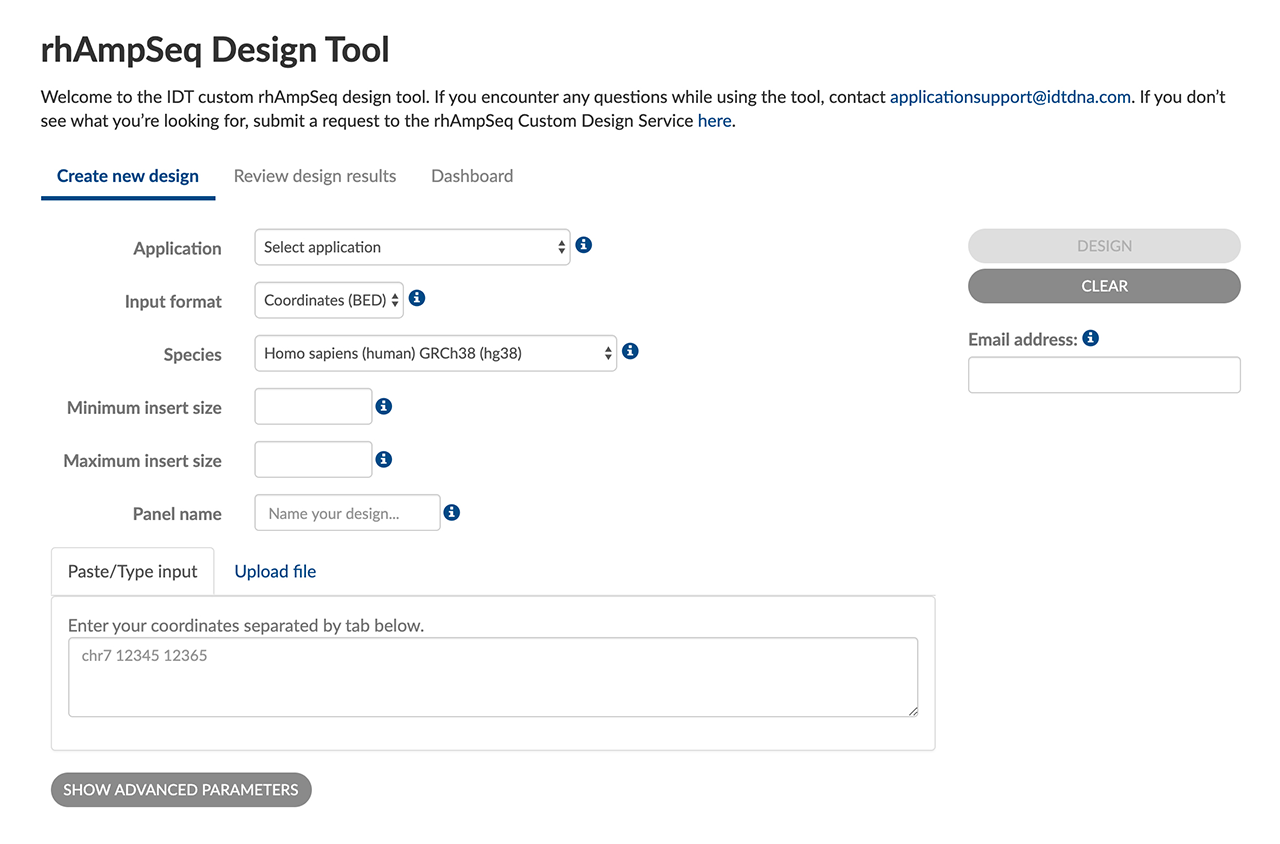Focus the Minimum insert size field

313,406
